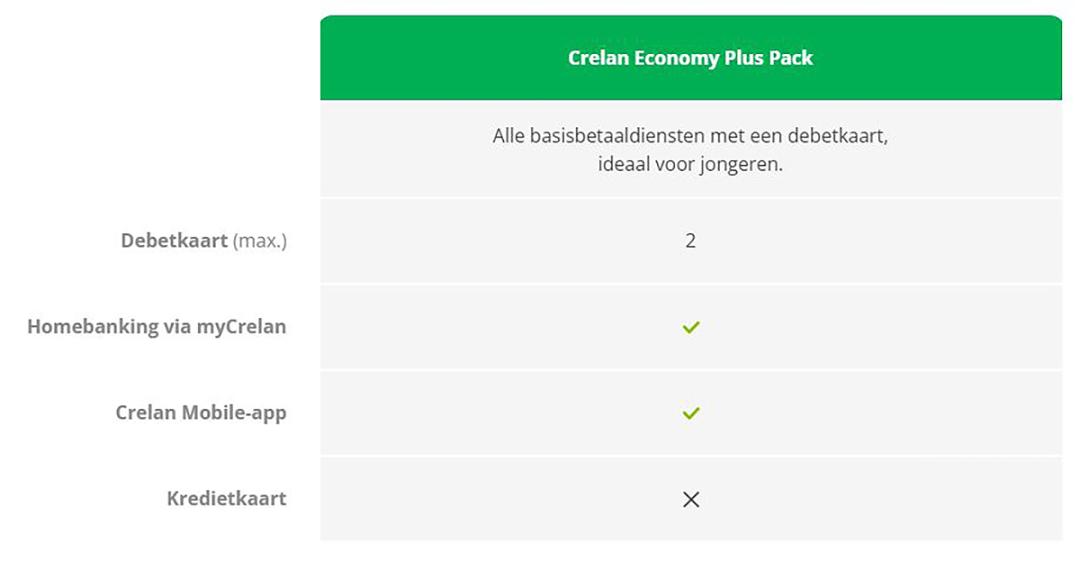Select the number 2 in the Debetkaart row
Viewport: 1080px width, 562px height.
[690, 241]
